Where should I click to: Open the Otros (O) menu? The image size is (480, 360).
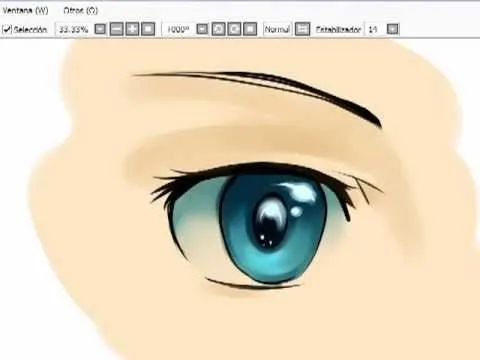(x=80, y=11)
